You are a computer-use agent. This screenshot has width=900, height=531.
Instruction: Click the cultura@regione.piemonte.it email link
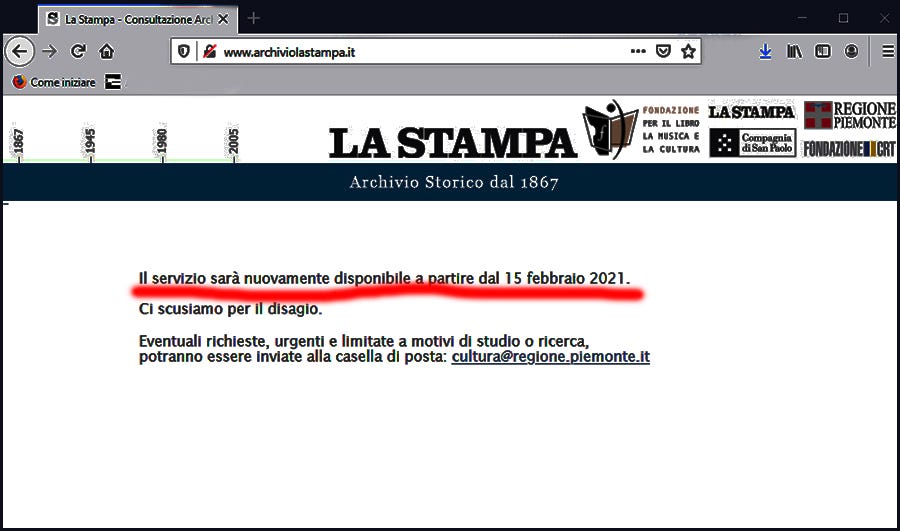pyautogui.click(x=550, y=356)
